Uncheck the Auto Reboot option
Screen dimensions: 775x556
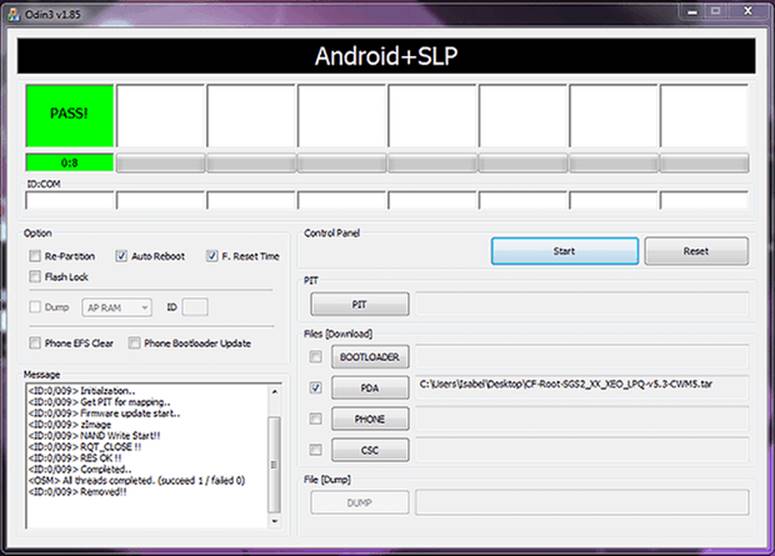tap(122, 256)
